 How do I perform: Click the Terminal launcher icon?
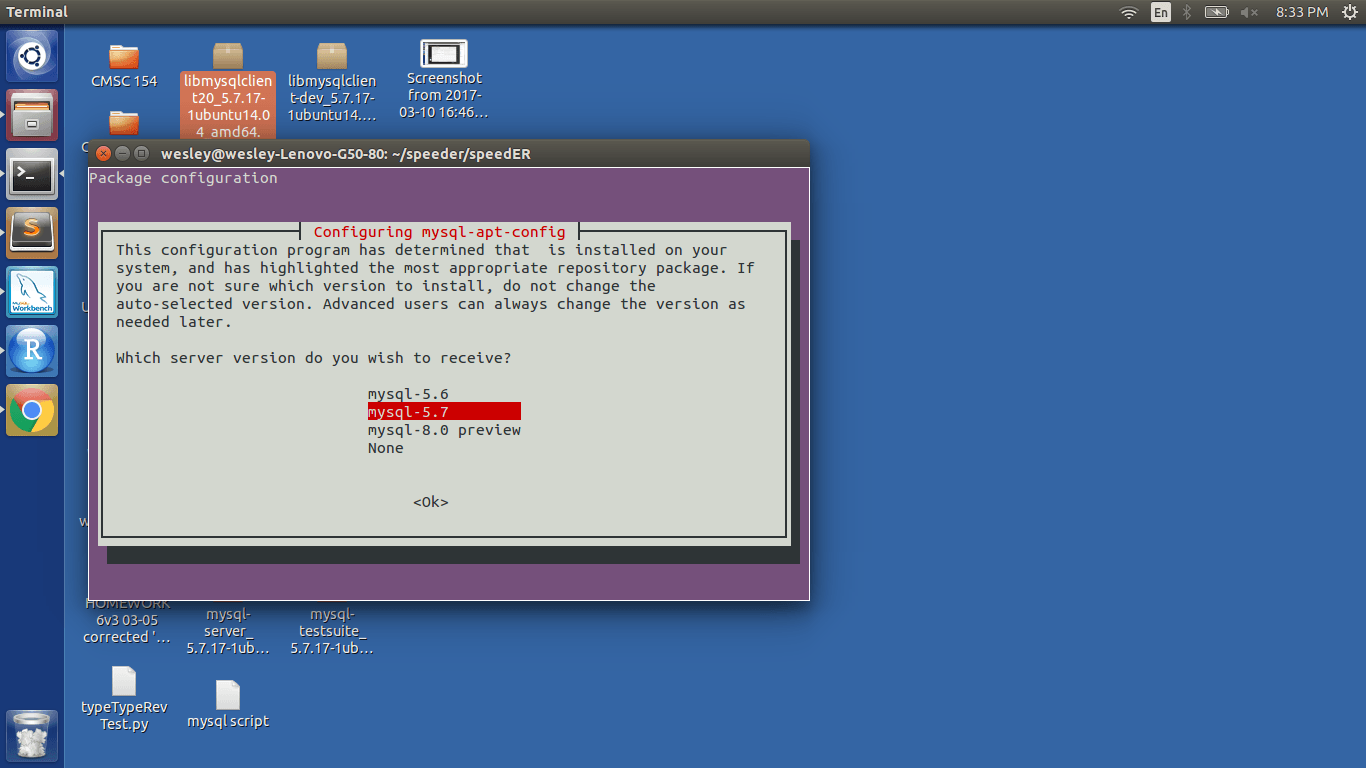(32, 175)
